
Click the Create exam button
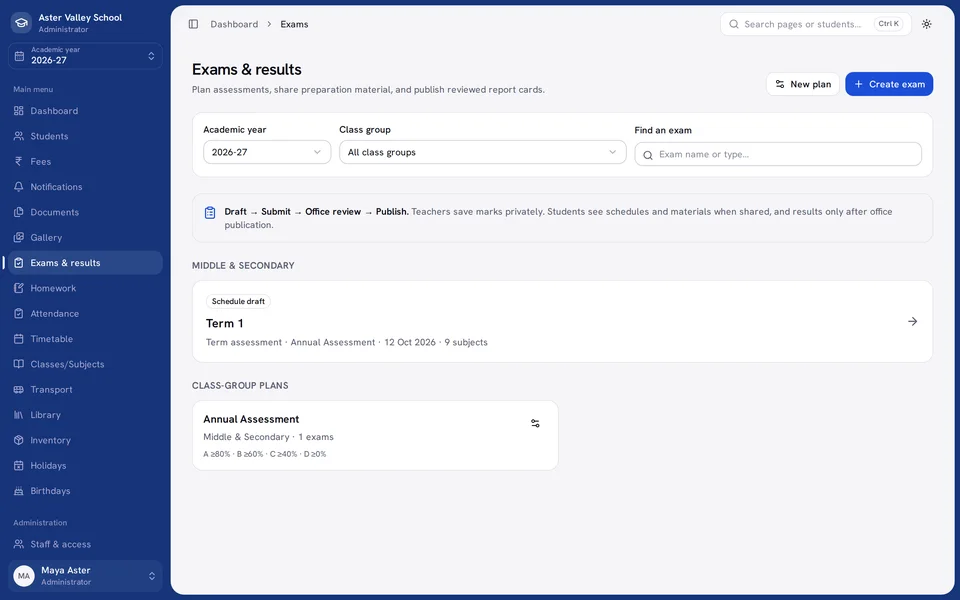click(889, 84)
